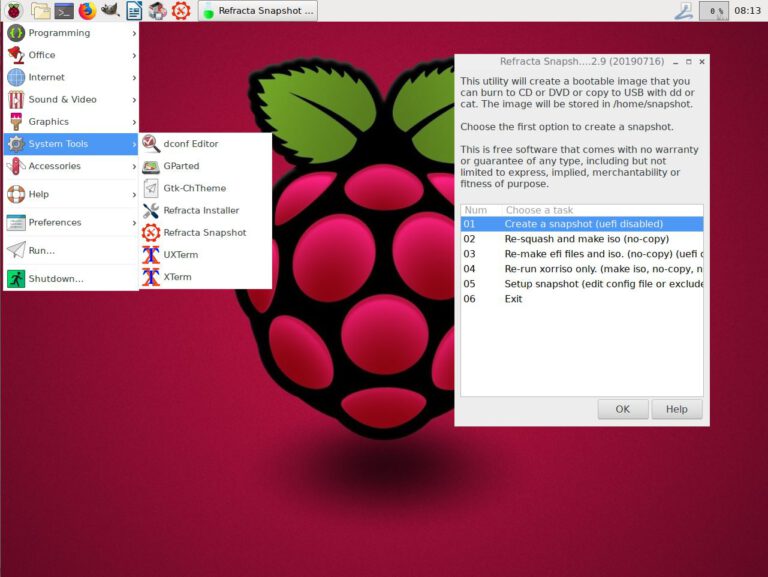The image size is (768, 577).
Task: Expand the Graphics submenu arrow
Action: (x=134, y=122)
